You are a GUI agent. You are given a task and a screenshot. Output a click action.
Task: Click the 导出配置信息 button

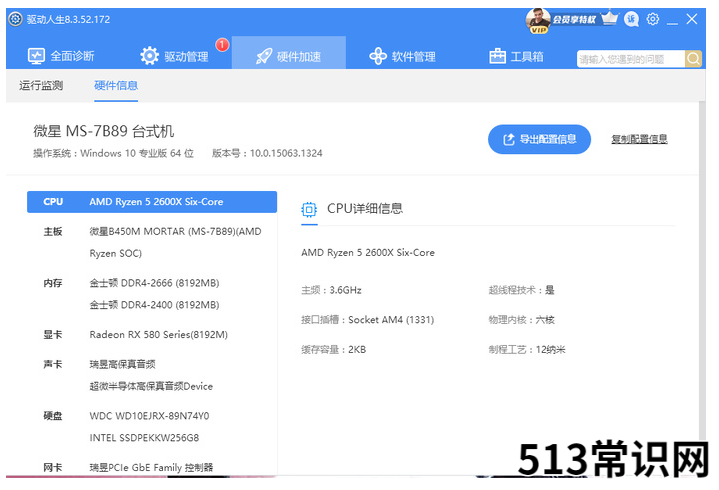pyautogui.click(x=539, y=139)
